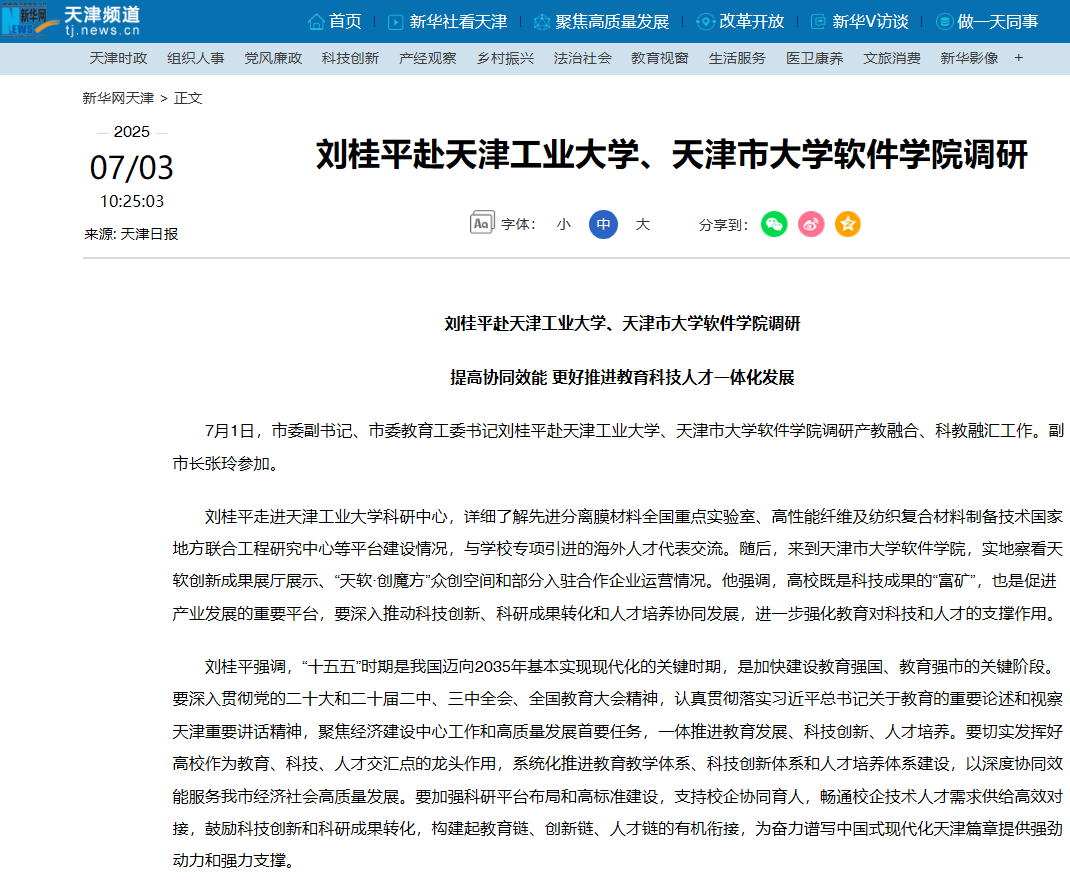Go to 组织人事 section

coord(196,58)
